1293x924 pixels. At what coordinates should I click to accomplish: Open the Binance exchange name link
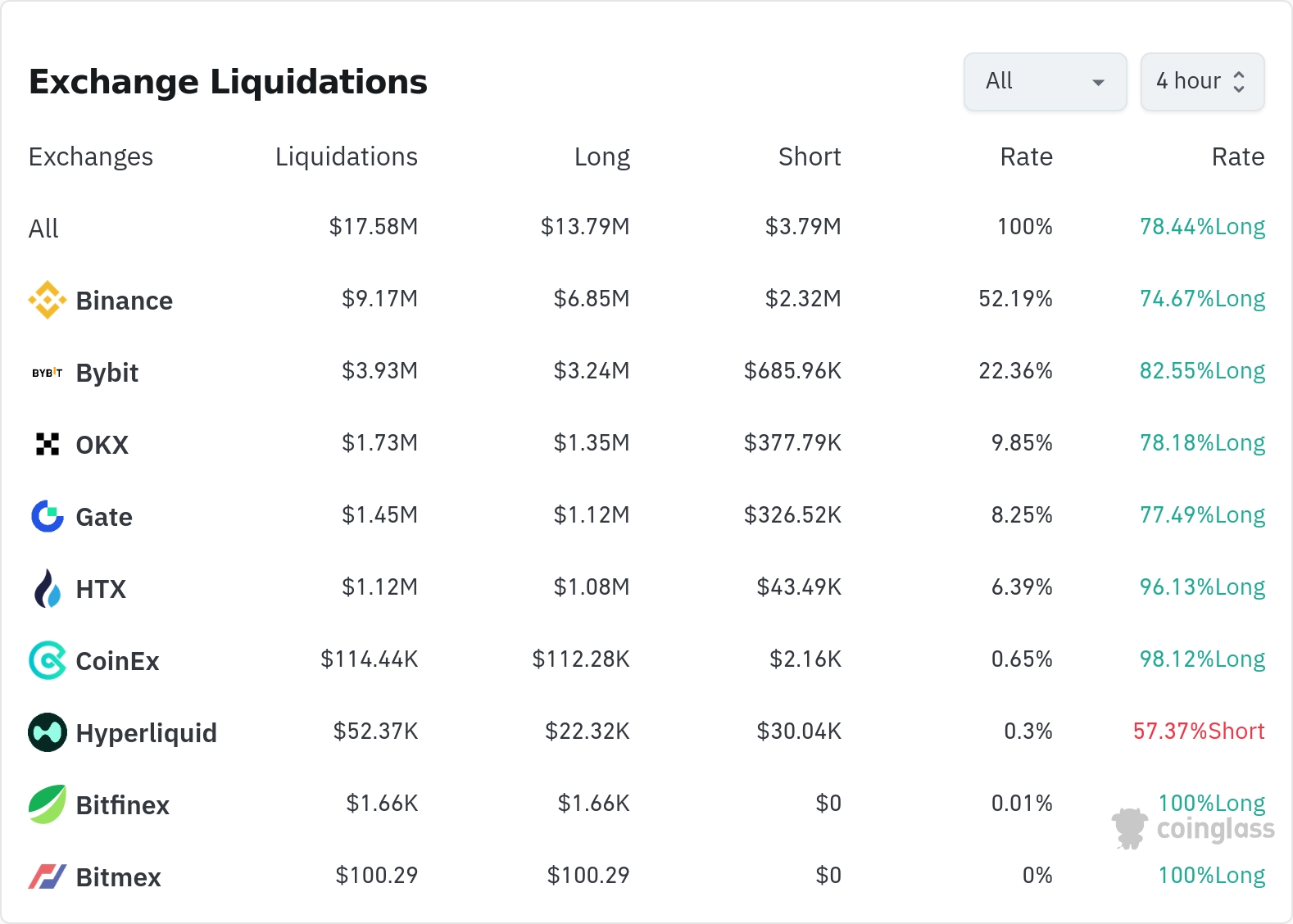(x=125, y=301)
